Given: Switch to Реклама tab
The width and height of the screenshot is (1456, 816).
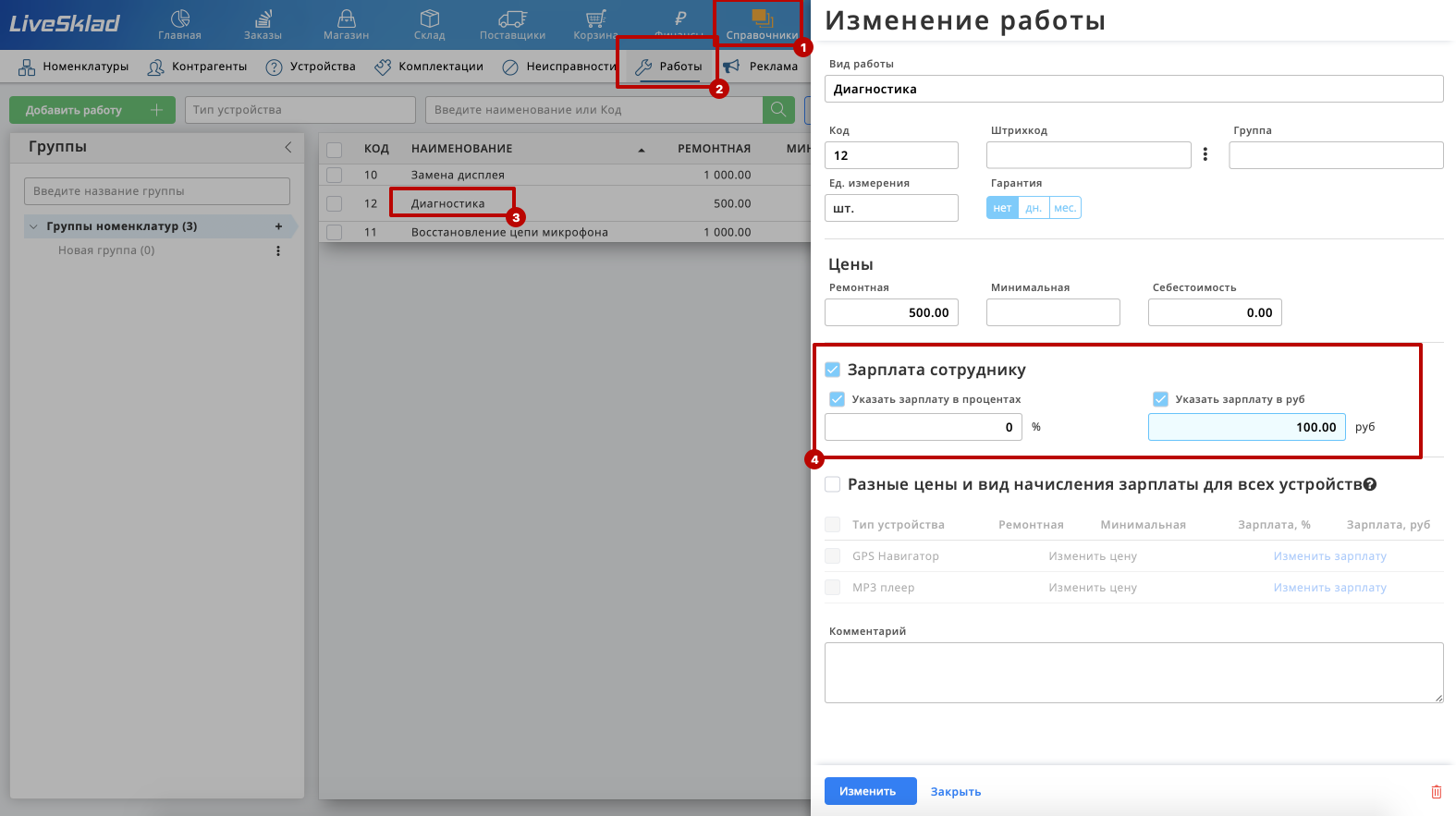Looking at the screenshot, I should 760,67.
